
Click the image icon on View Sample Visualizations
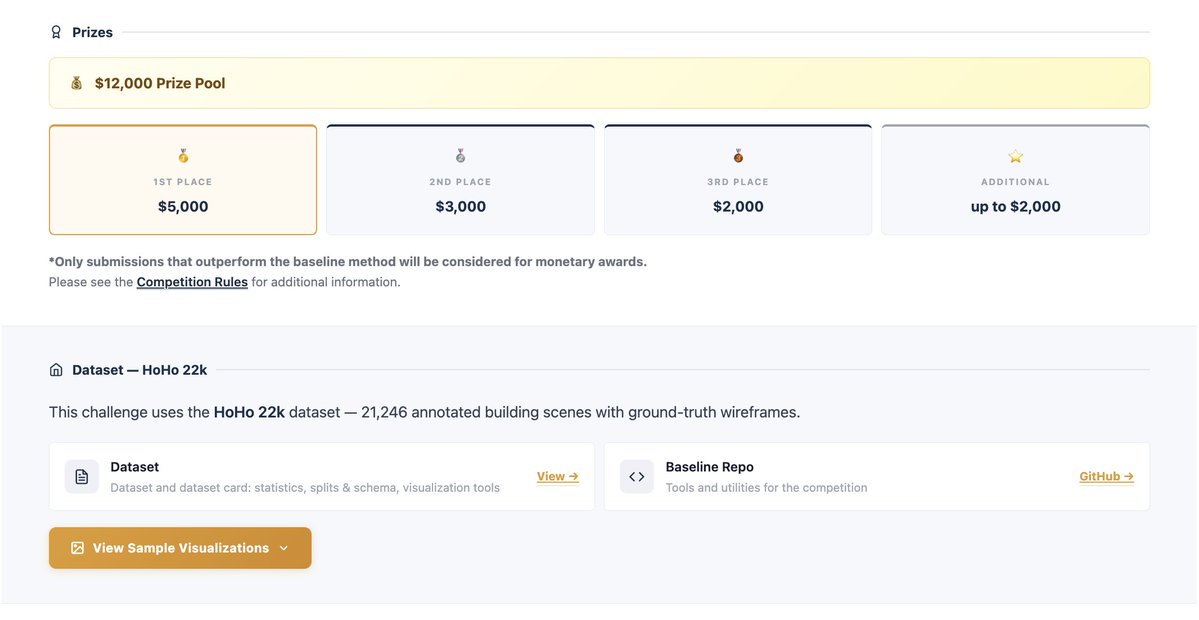77,548
